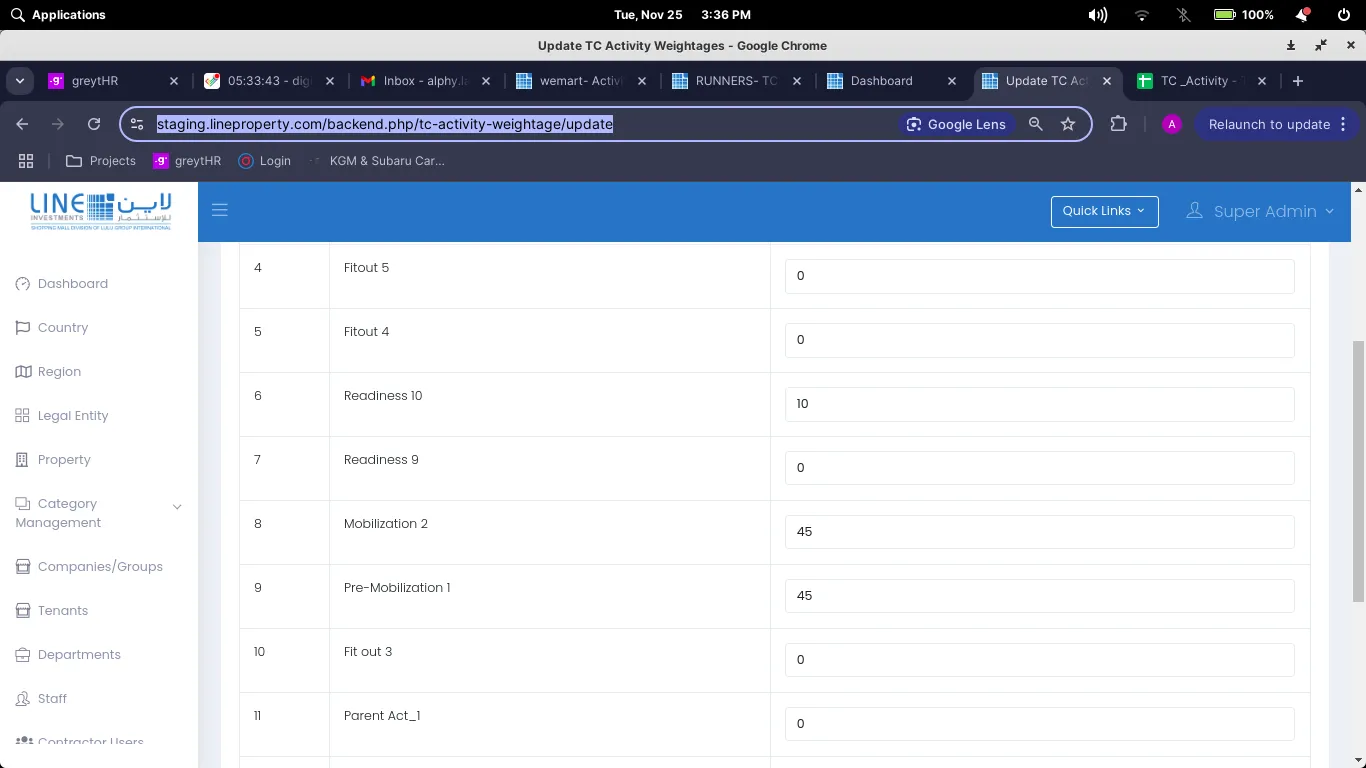This screenshot has width=1366, height=768.
Task: Open the Tenants sidebar link
Action: click(62, 611)
